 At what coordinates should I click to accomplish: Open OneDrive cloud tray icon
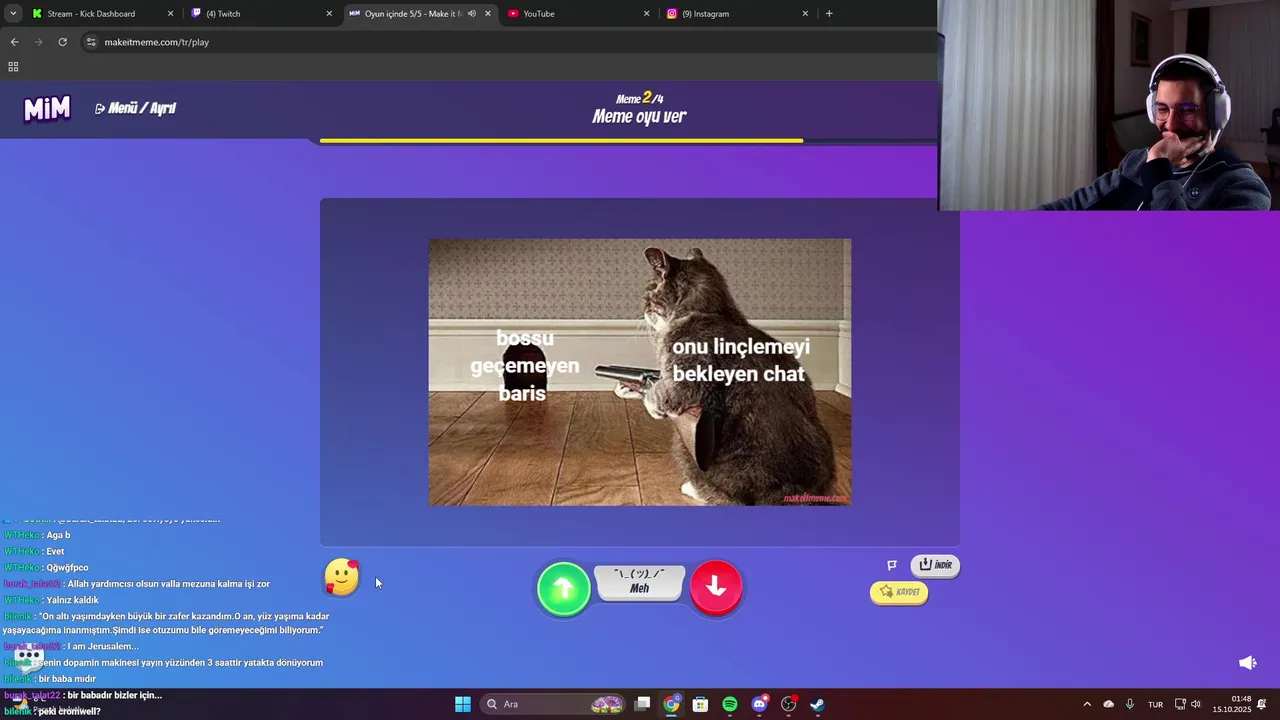1108,704
